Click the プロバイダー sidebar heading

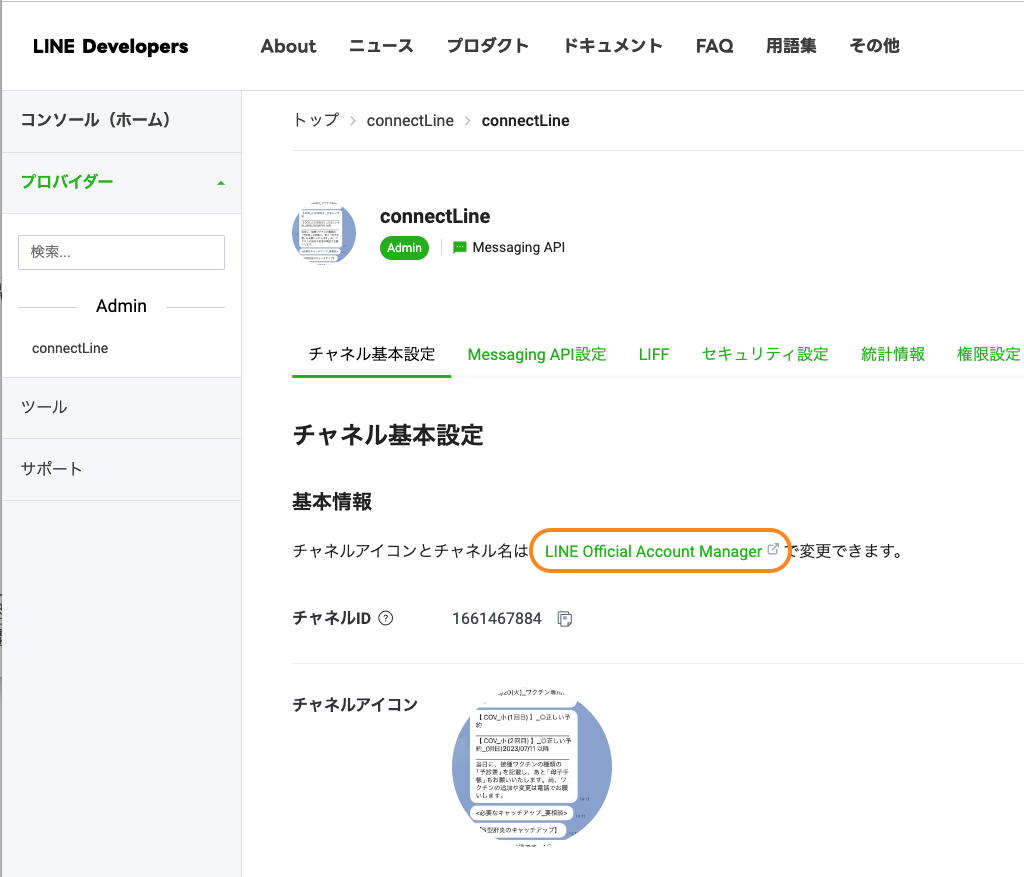[67, 182]
